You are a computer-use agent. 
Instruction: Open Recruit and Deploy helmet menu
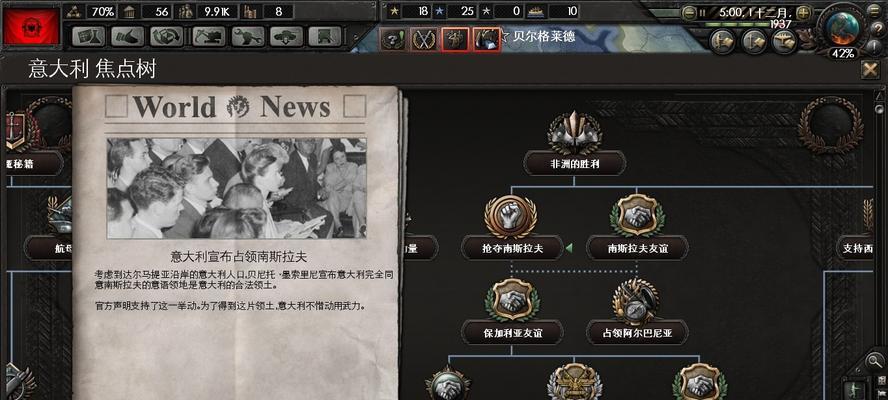point(286,37)
